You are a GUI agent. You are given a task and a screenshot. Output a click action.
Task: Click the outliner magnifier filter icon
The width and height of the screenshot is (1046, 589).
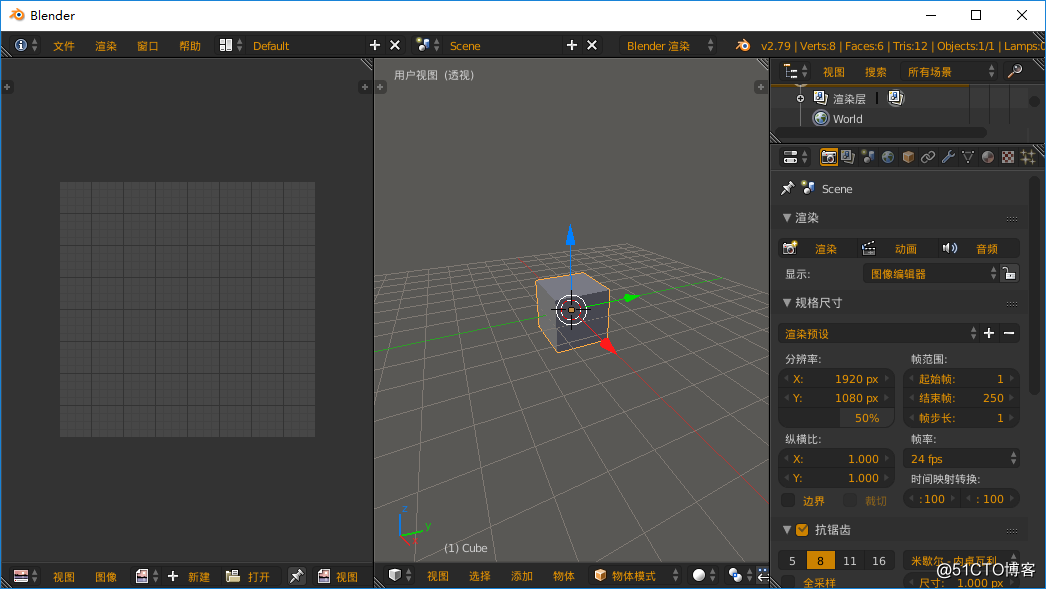coord(1015,71)
